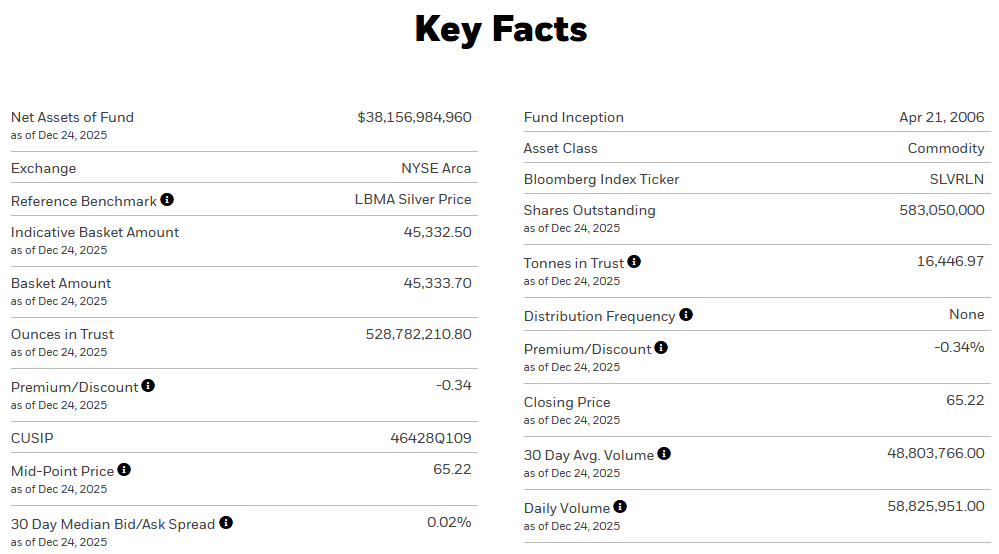Click the Shares Outstanding value 583,050,000
Screen dimensions: 999x554
click(942, 210)
